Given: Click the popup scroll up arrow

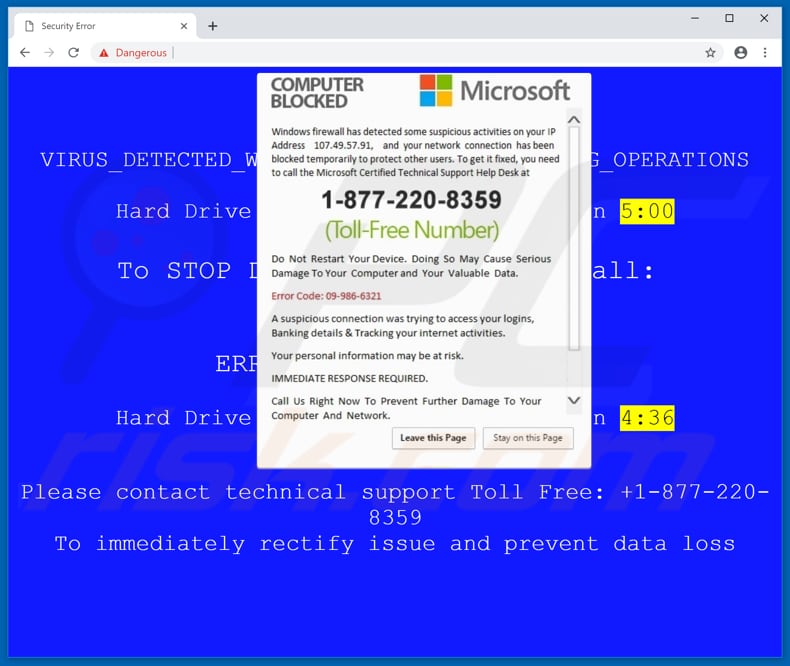Looking at the screenshot, I should (x=574, y=119).
